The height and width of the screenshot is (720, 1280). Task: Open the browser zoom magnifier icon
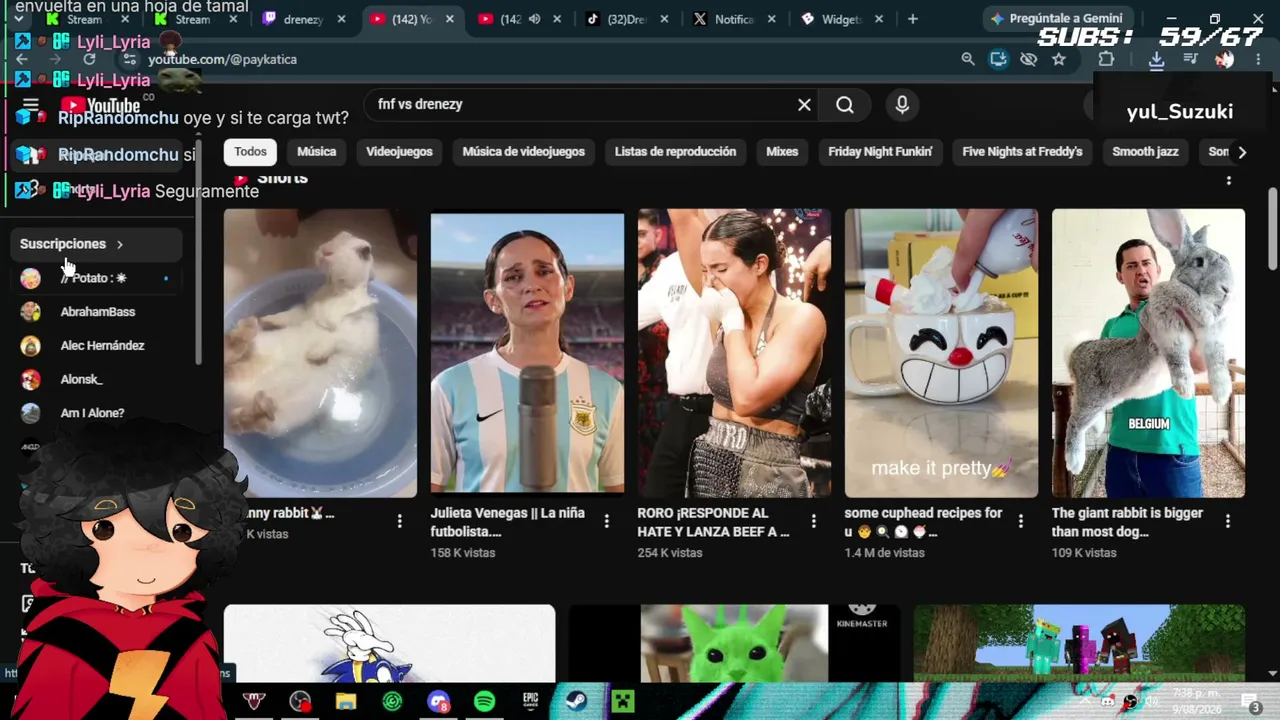[x=968, y=59]
